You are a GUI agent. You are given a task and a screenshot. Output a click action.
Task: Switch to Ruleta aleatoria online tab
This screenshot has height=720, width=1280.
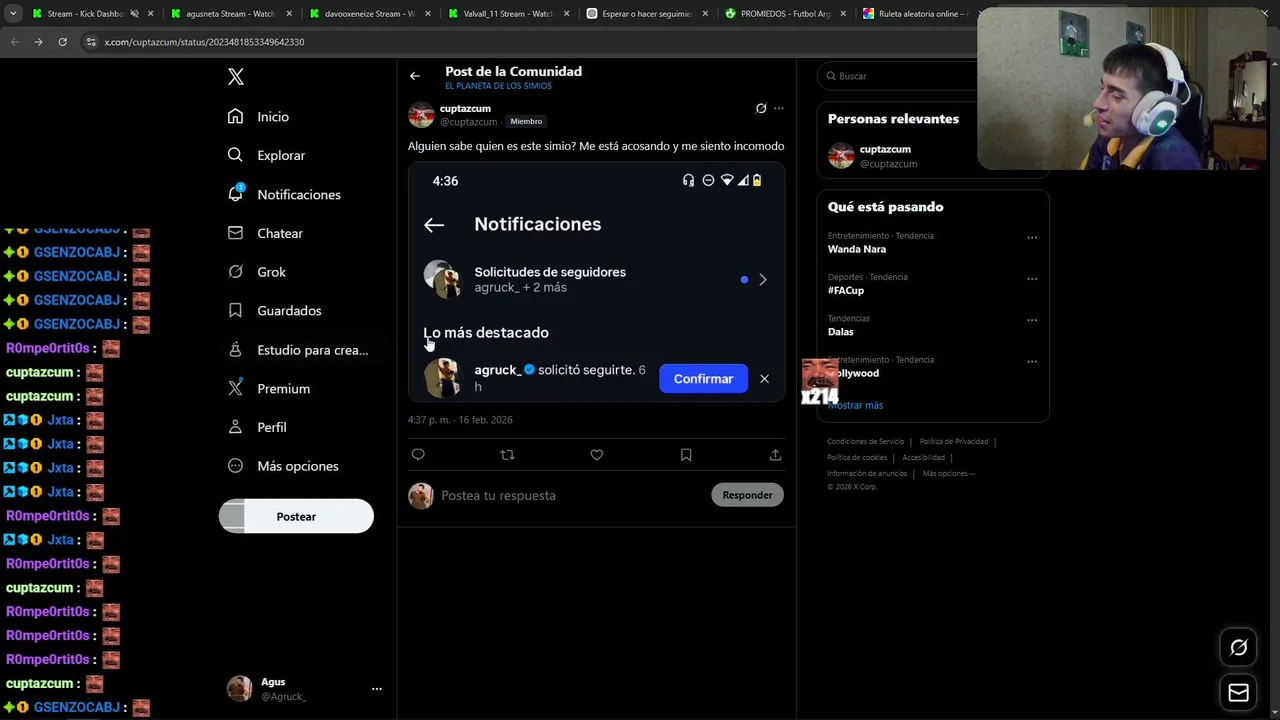[915, 14]
